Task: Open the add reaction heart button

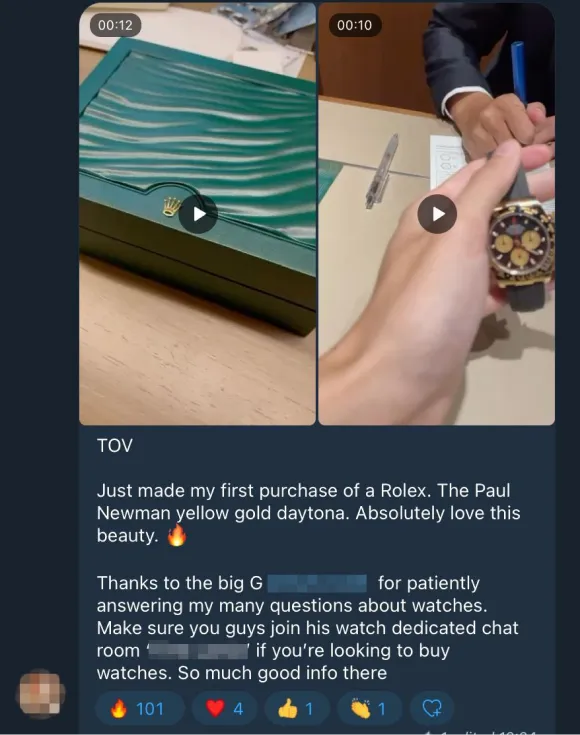Action: pos(432,708)
